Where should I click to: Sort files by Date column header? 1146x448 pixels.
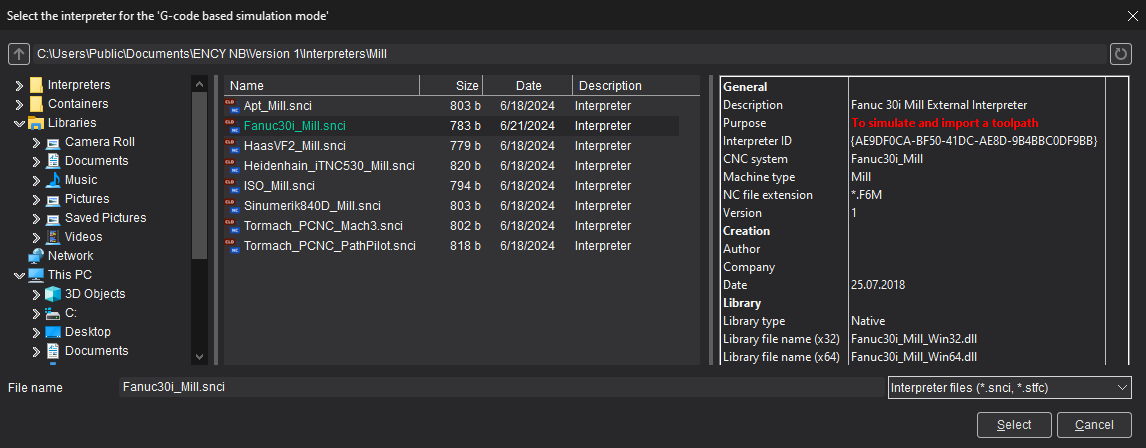pyautogui.click(x=528, y=86)
